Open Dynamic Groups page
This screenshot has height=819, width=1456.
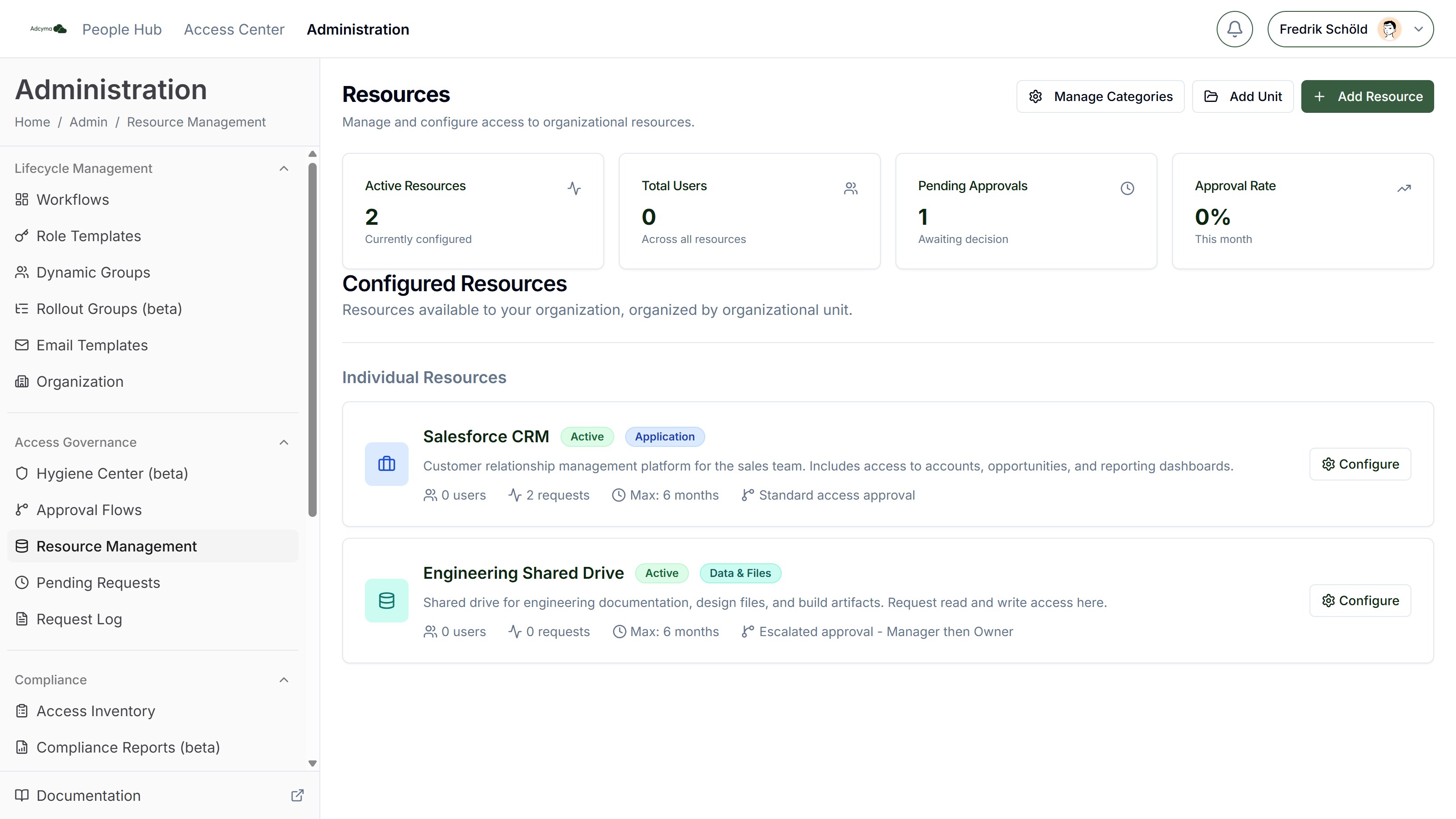pos(152,273)
